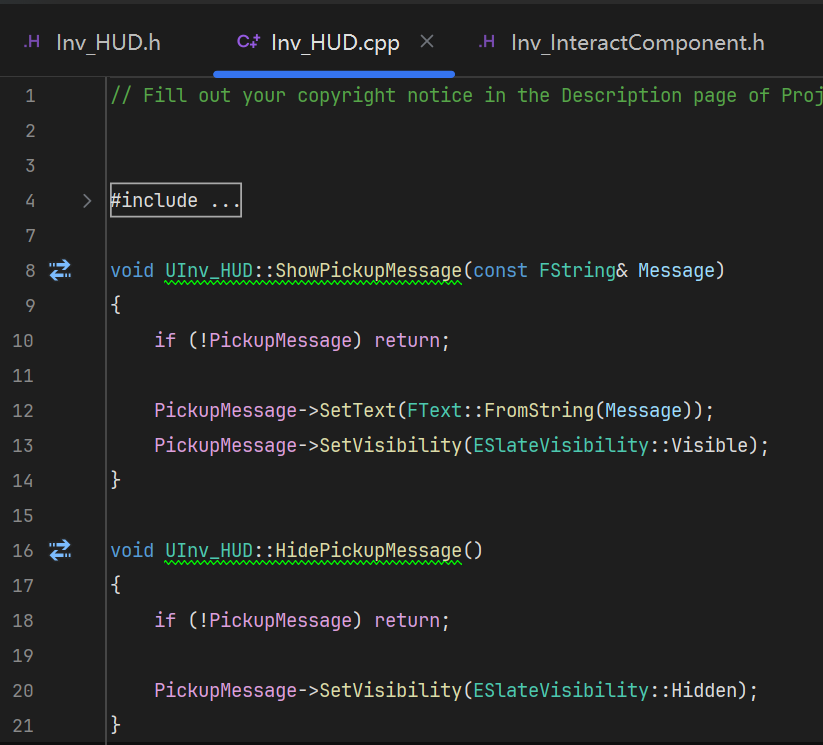Click line number 16 in the gutter

point(23,550)
